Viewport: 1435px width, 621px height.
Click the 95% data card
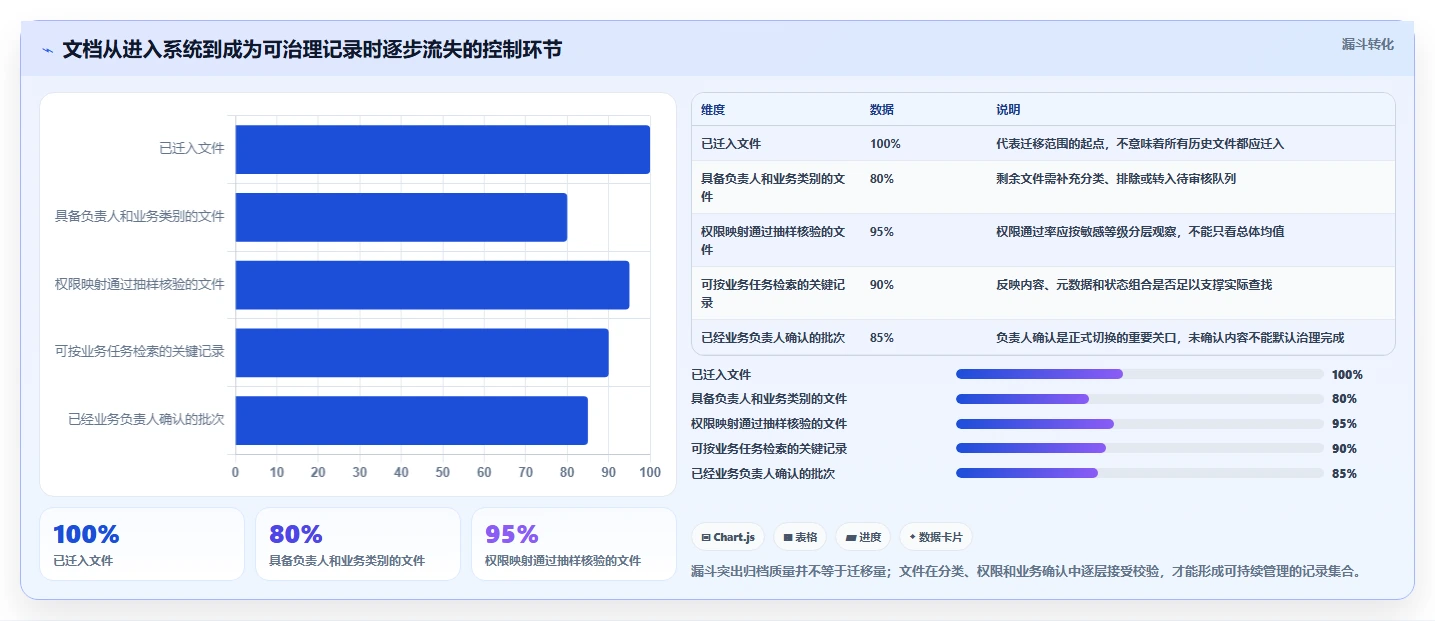[x=574, y=544]
